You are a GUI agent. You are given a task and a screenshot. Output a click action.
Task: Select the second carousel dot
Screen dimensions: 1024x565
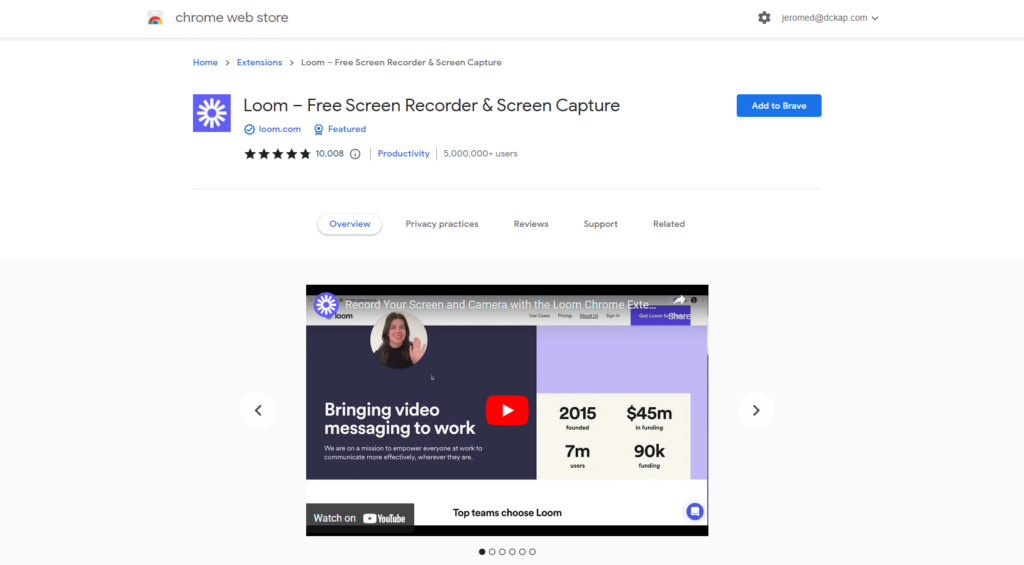pos(492,552)
